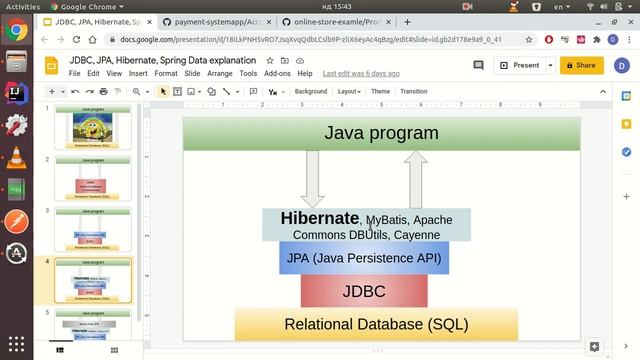Select slide 1 thumbnail with SpongeBob image
This screenshot has width=640, height=360.
click(x=93, y=127)
